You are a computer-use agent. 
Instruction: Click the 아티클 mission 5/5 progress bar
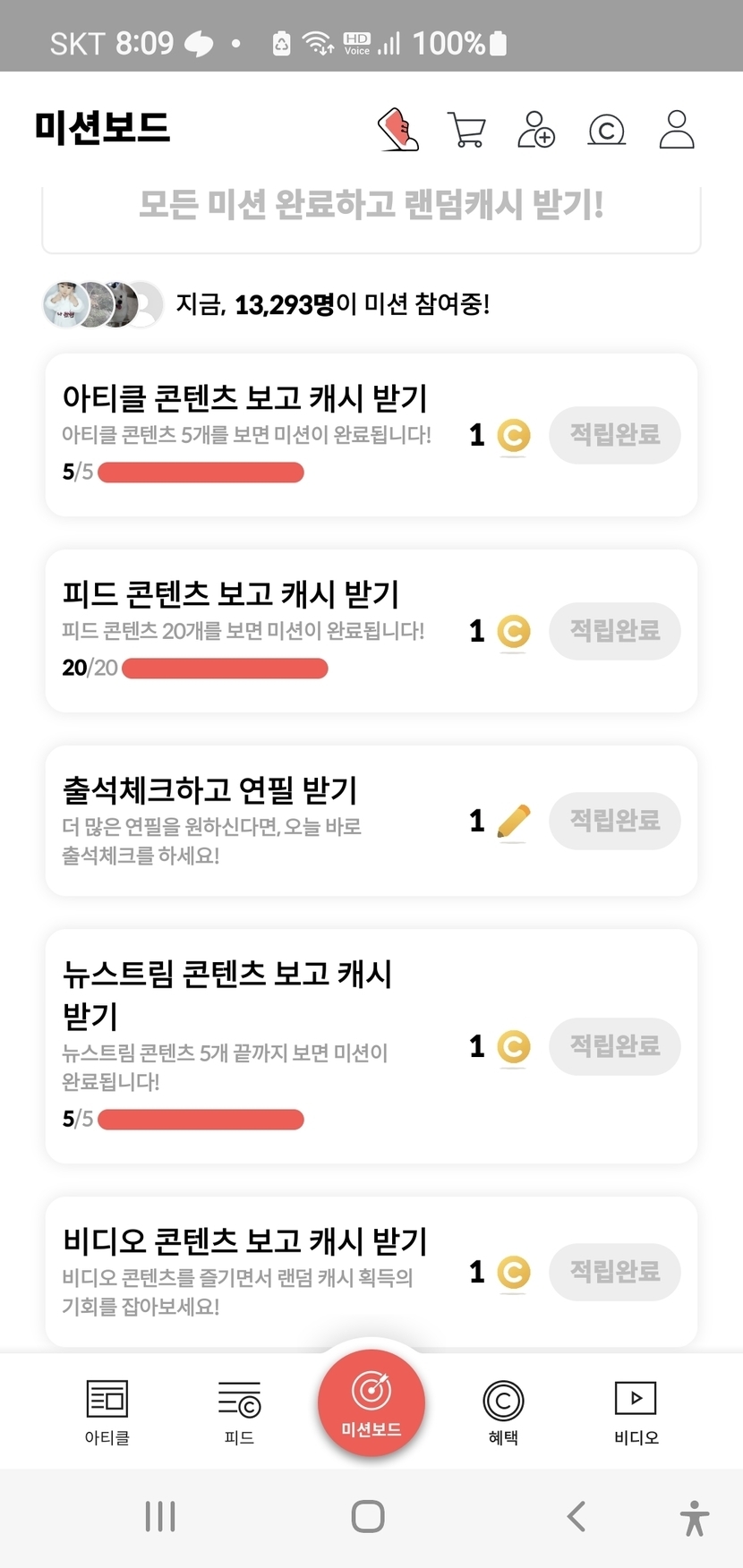[201, 473]
